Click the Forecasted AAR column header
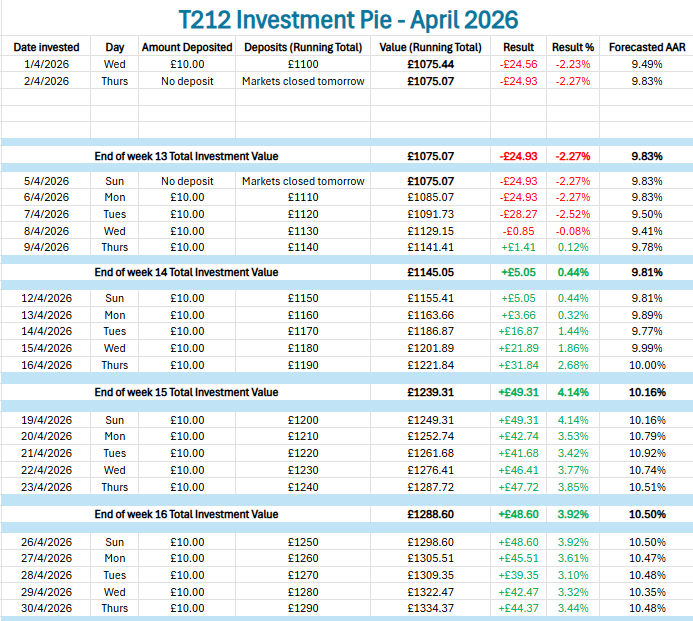 (647, 47)
